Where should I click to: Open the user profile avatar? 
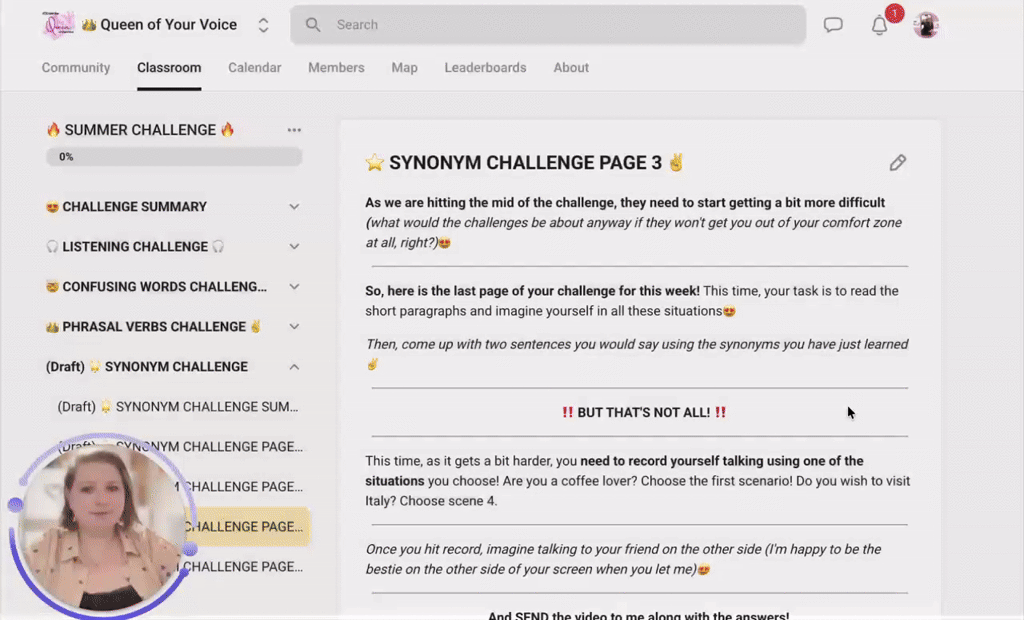click(926, 25)
